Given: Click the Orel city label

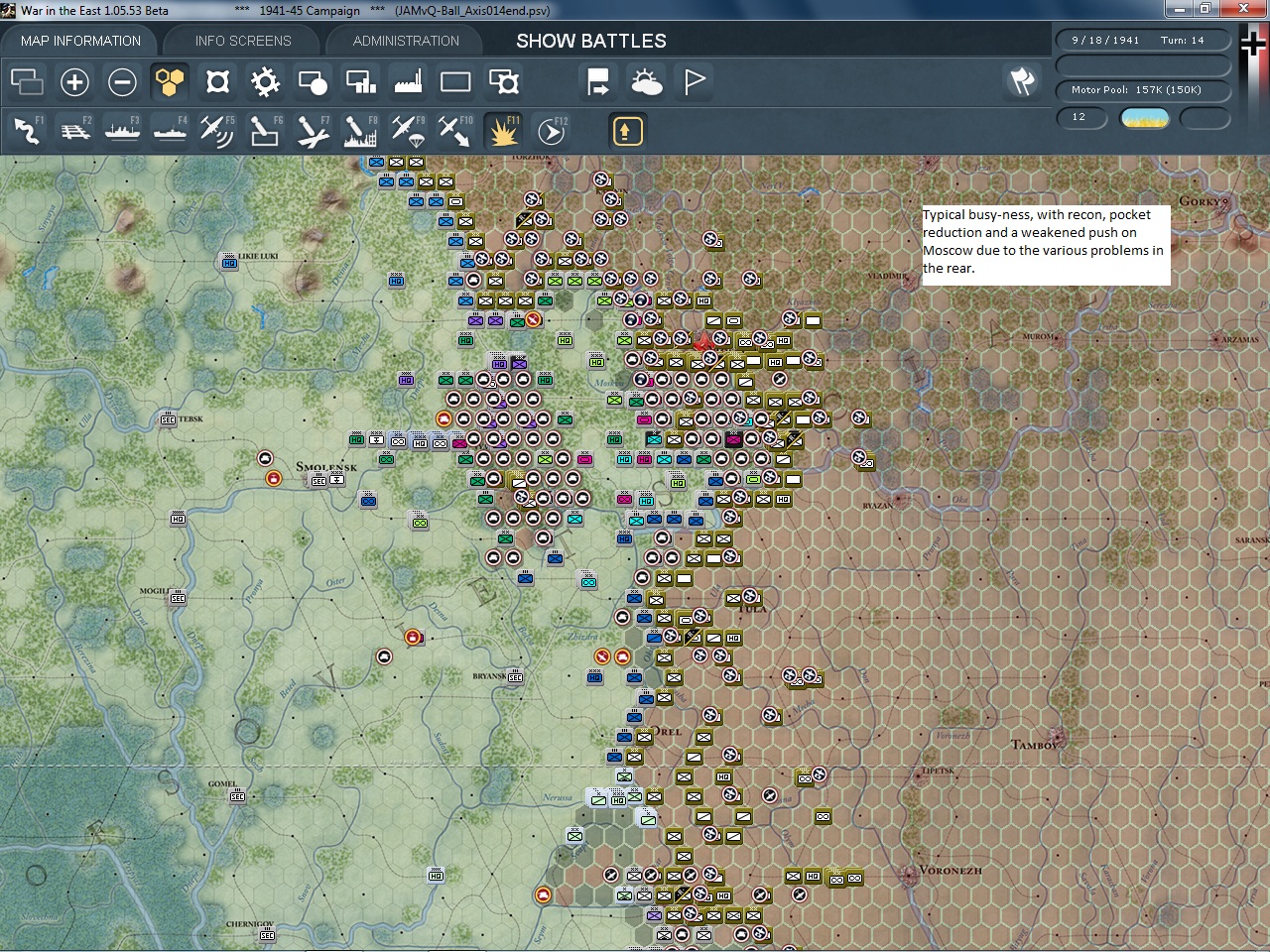Looking at the screenshot, I should click(x=666, y=732).
